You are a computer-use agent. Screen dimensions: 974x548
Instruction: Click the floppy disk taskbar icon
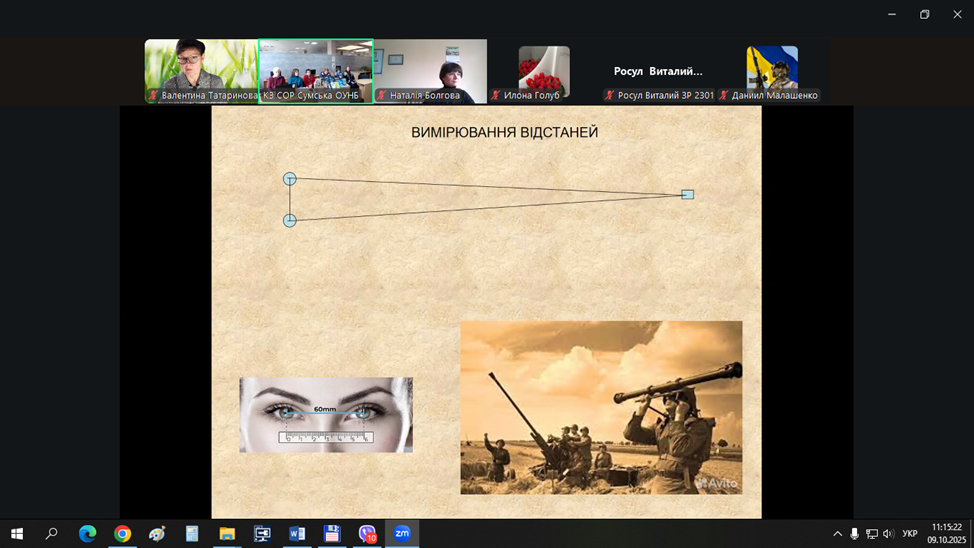(332, 534)
